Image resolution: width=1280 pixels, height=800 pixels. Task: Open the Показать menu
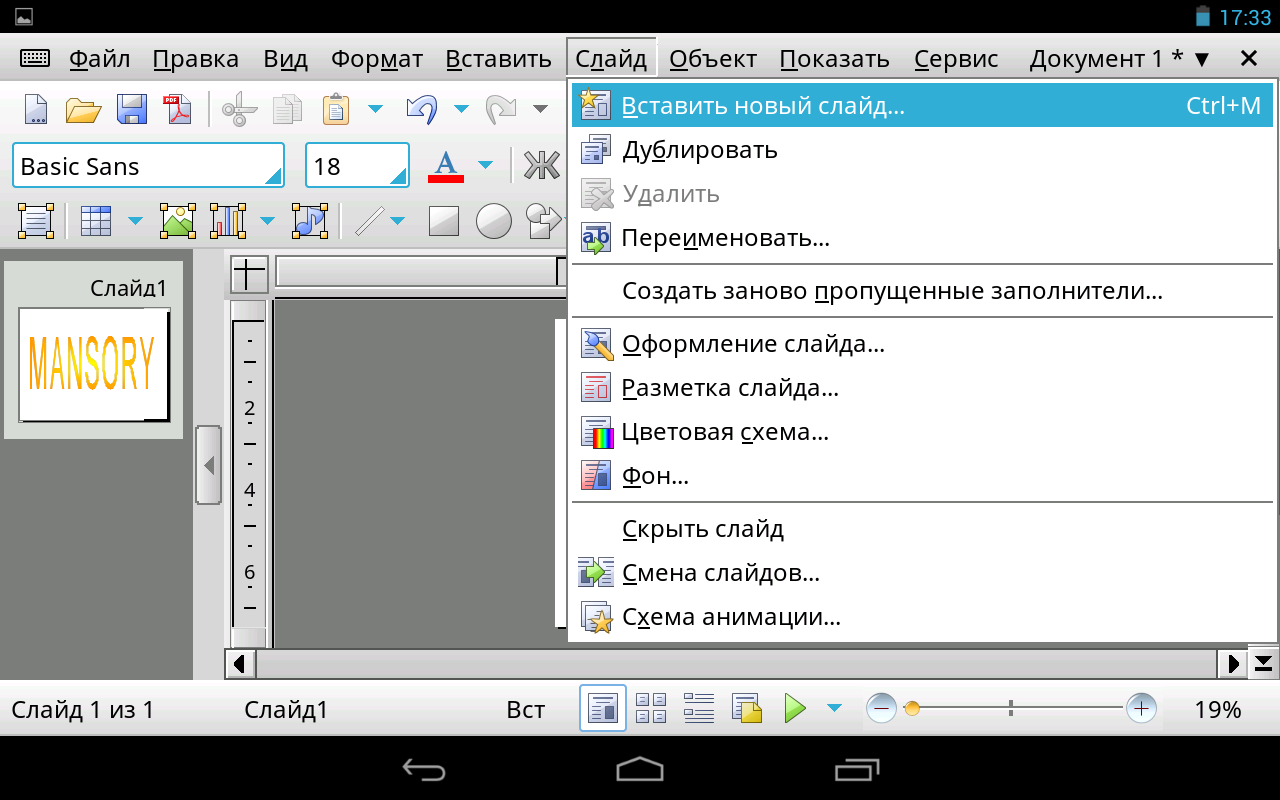coord(835,59)
